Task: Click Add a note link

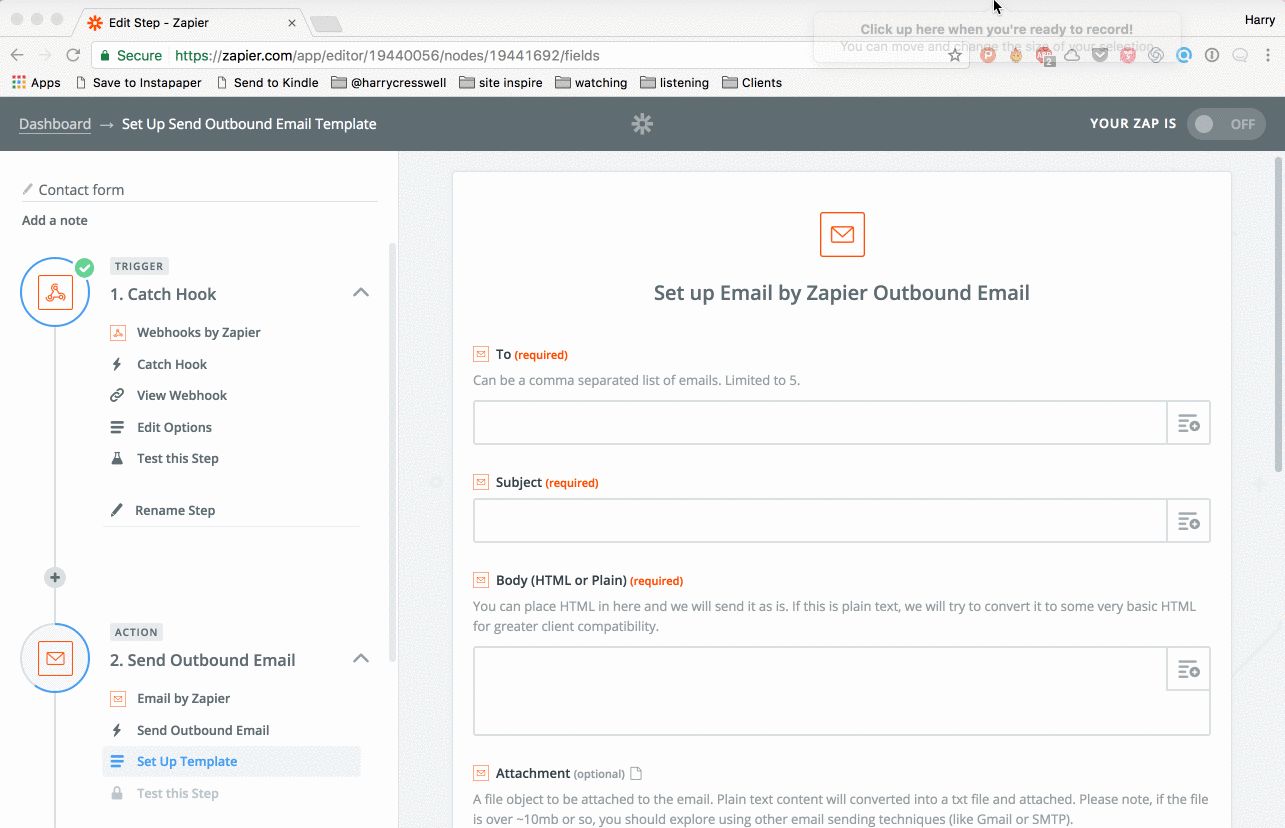Action: point(55,220)
